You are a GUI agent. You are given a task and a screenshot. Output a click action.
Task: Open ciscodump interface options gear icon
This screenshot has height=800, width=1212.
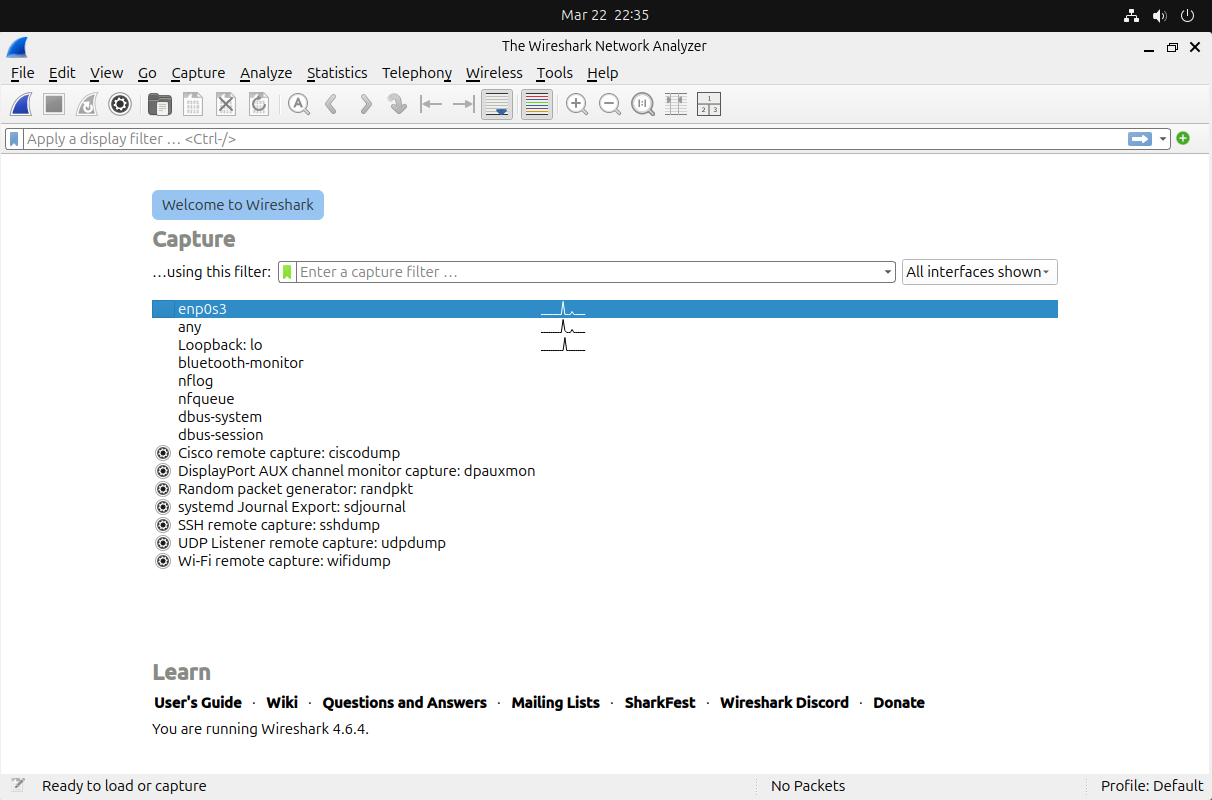point(163,453)
